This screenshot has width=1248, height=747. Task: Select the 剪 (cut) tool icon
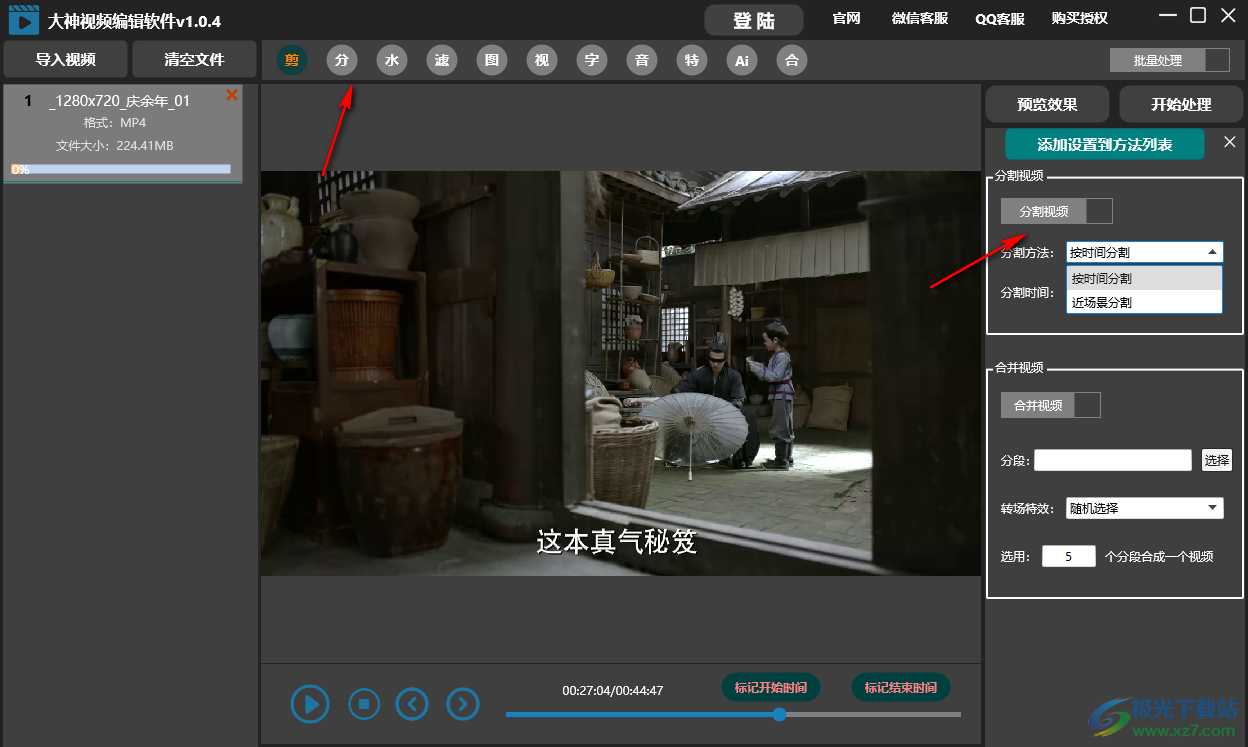pyautogui.click(x=292, y=60)
